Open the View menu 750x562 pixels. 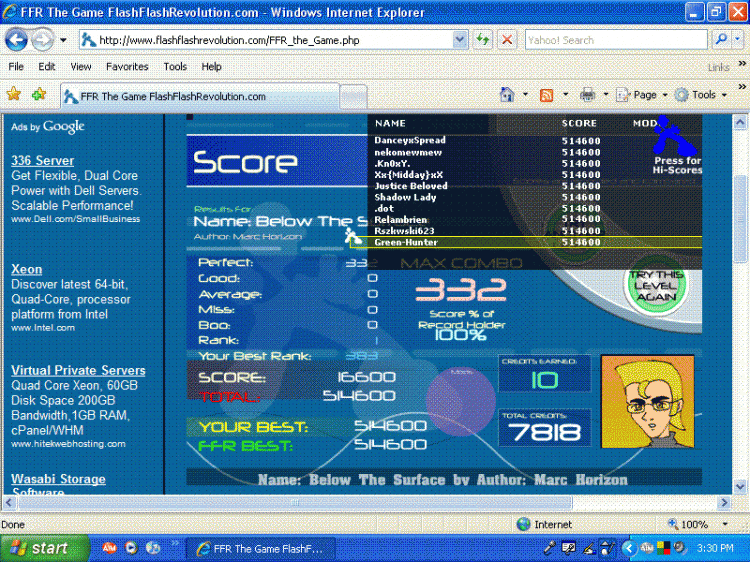(81, 66)
